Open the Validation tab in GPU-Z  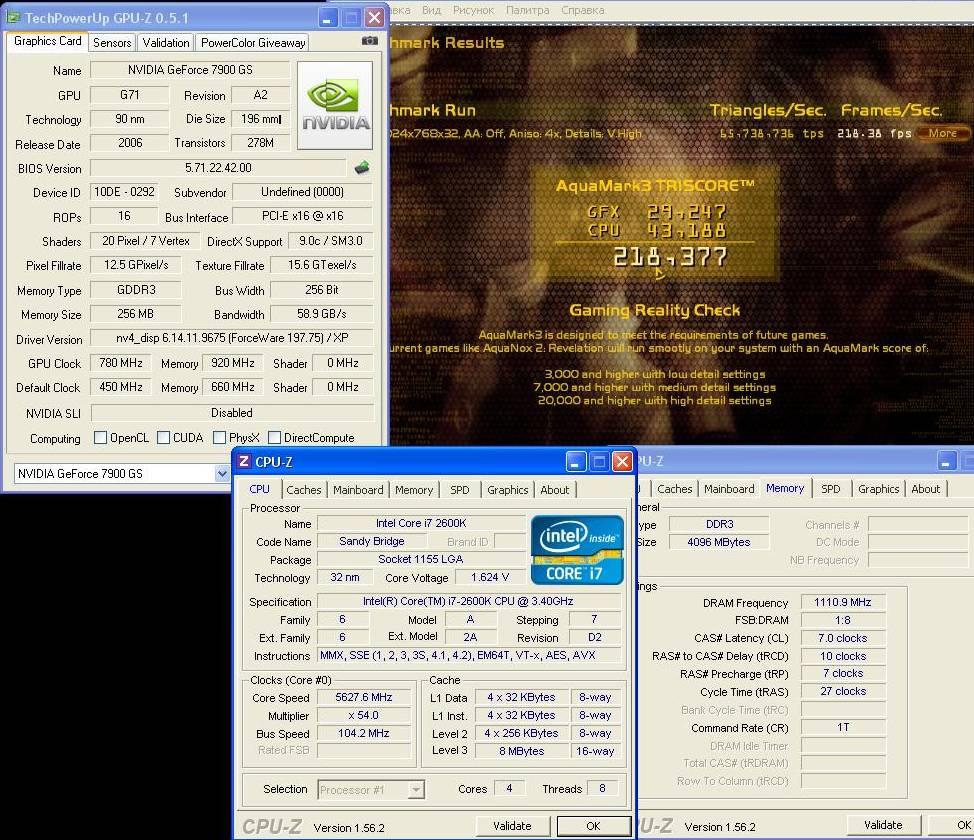(166, 42)
